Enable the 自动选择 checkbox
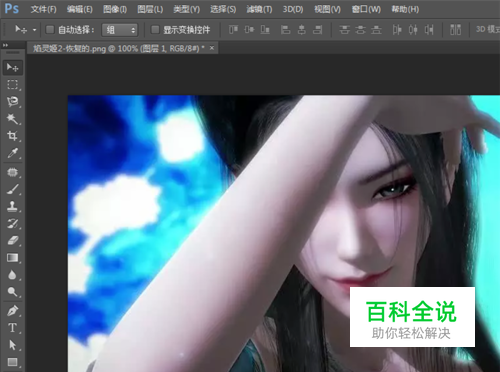500x372 pixels. (x=50, y=30)
